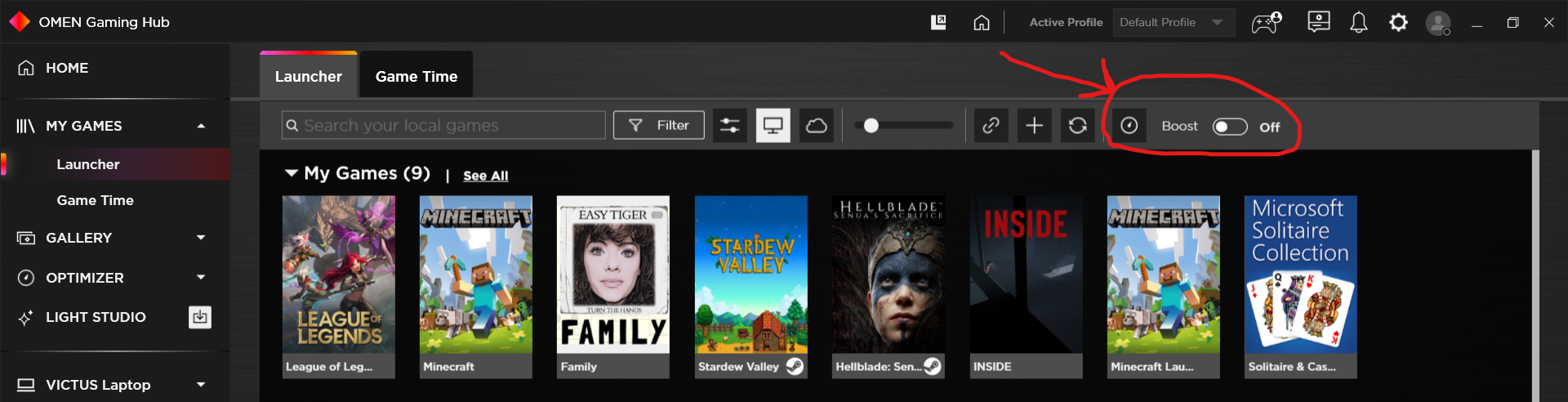Image resolution: width=1568 pixels, height=402 pixels.
Task: Toggle the Boost switch on
Action: pos(1229,127)
